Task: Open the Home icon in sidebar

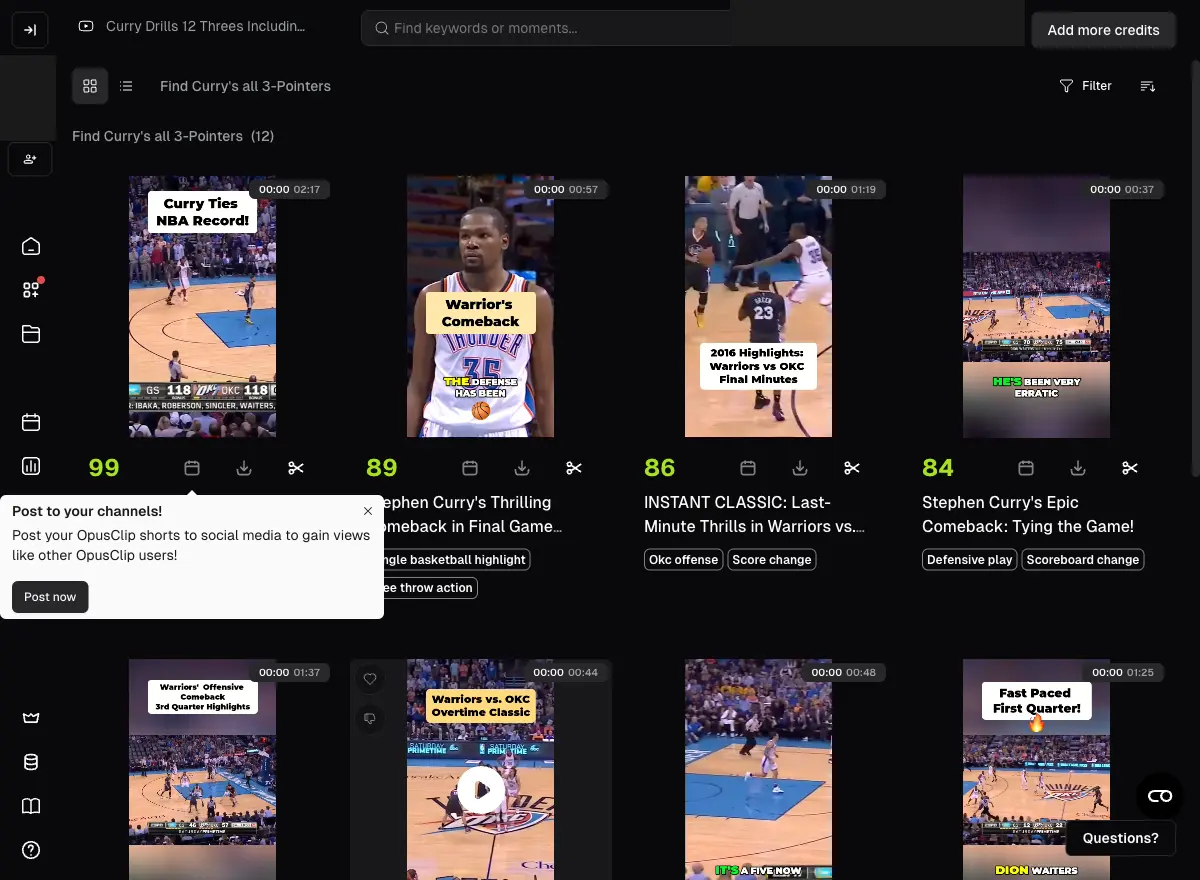Action: point(31,246)
